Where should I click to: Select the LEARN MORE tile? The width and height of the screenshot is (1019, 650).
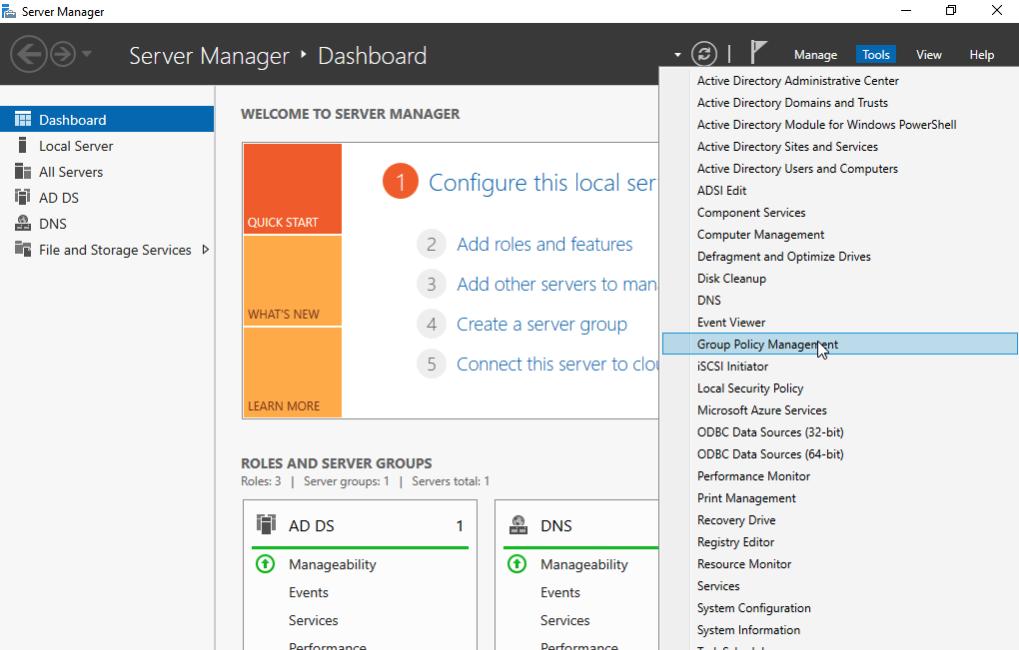[x=292, y=372]
